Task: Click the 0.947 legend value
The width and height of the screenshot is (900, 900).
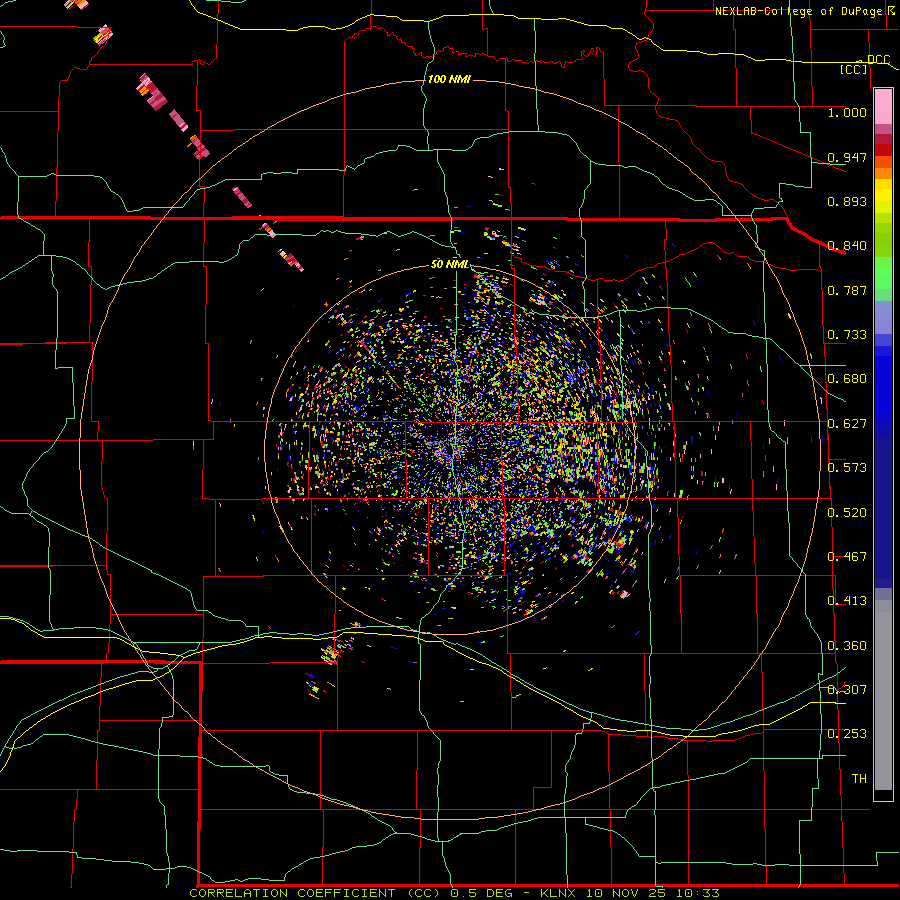Action: [847, 157]
